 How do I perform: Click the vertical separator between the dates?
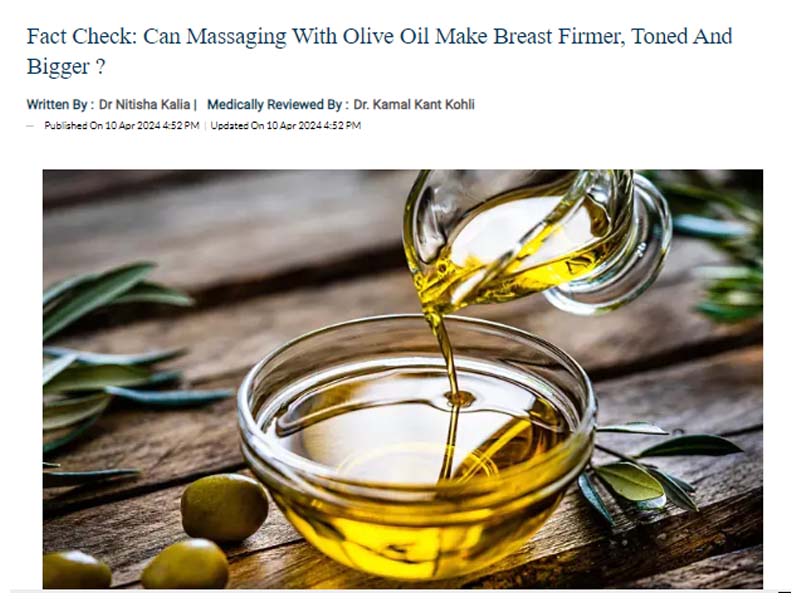point(205,126)
